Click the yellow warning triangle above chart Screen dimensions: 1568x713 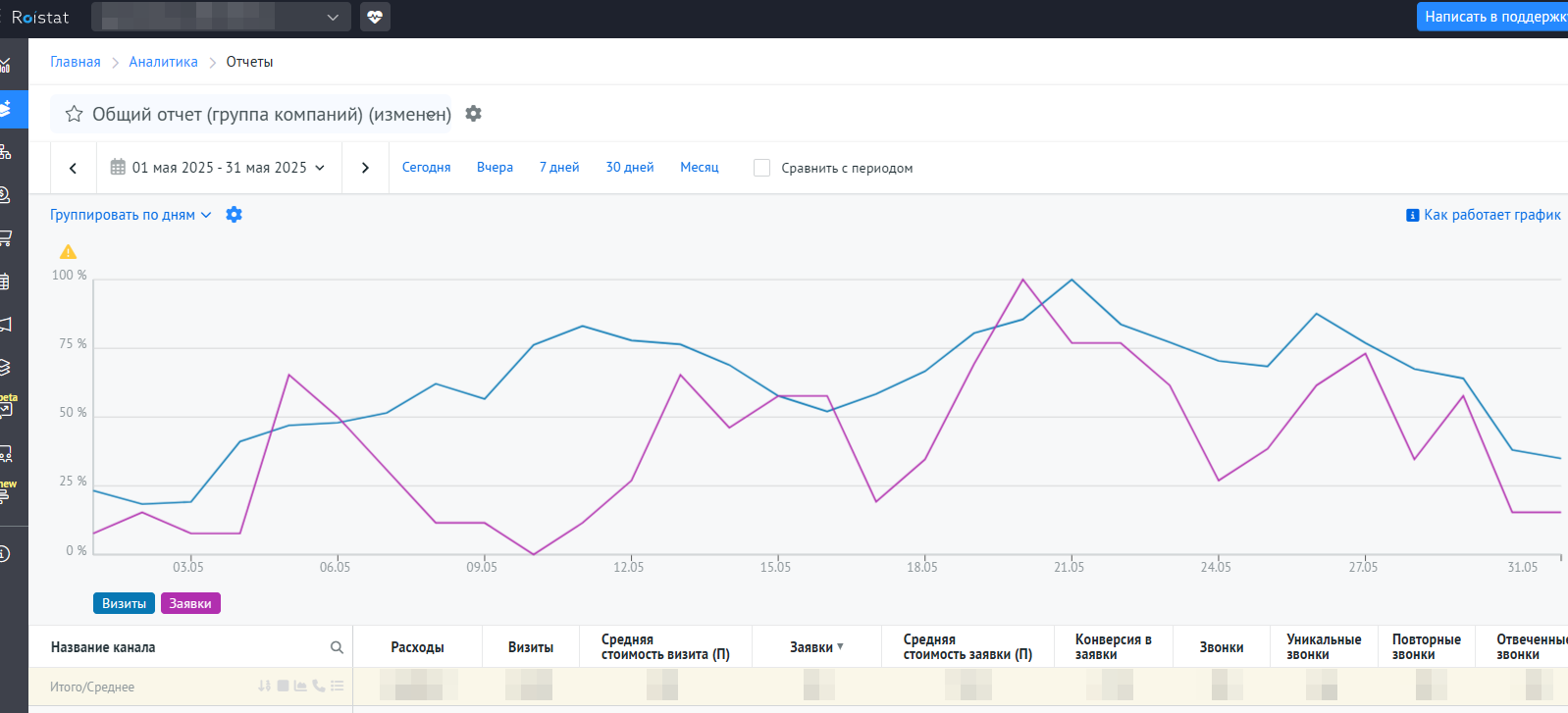(x=68, y=252)
